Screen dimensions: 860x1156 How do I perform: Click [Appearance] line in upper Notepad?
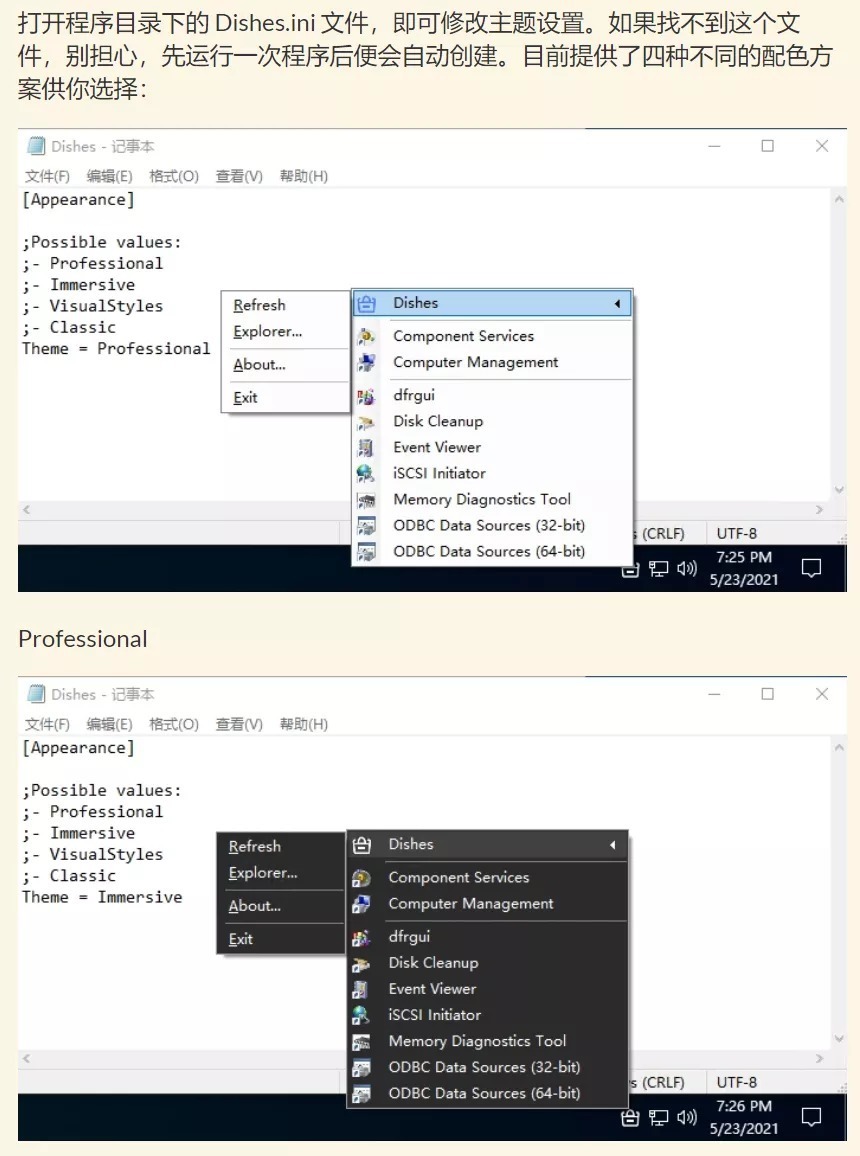tap(79, 200)
